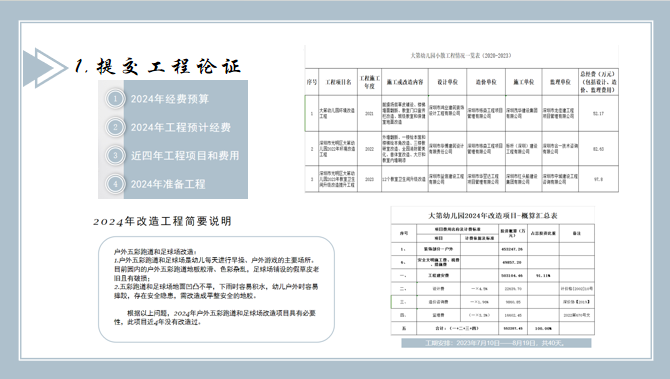
Task: Select the 2024年准备工程 list item
Action: [x=168, y=184]
